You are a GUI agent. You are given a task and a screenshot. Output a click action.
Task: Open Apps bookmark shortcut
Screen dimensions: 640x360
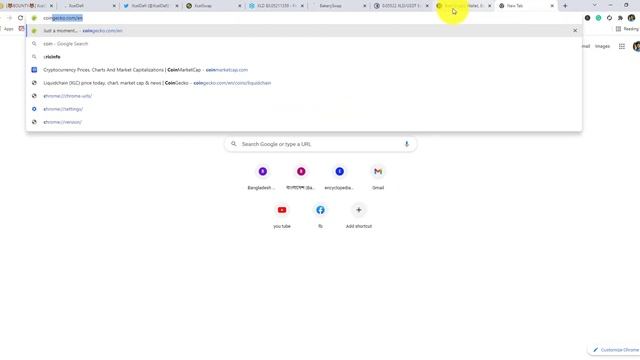click(7, 29)
